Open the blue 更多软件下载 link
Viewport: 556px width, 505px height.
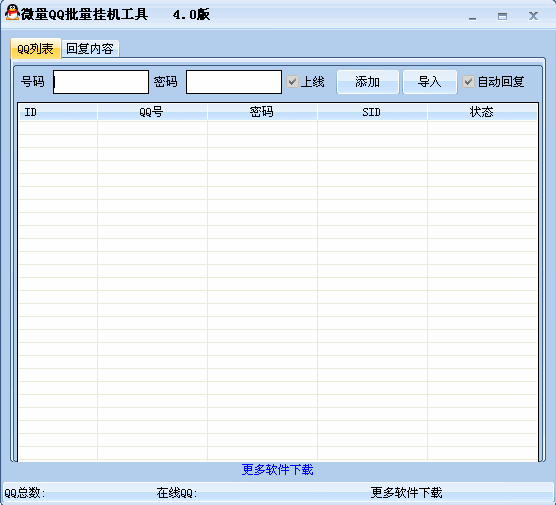click(x=277, y=470)
